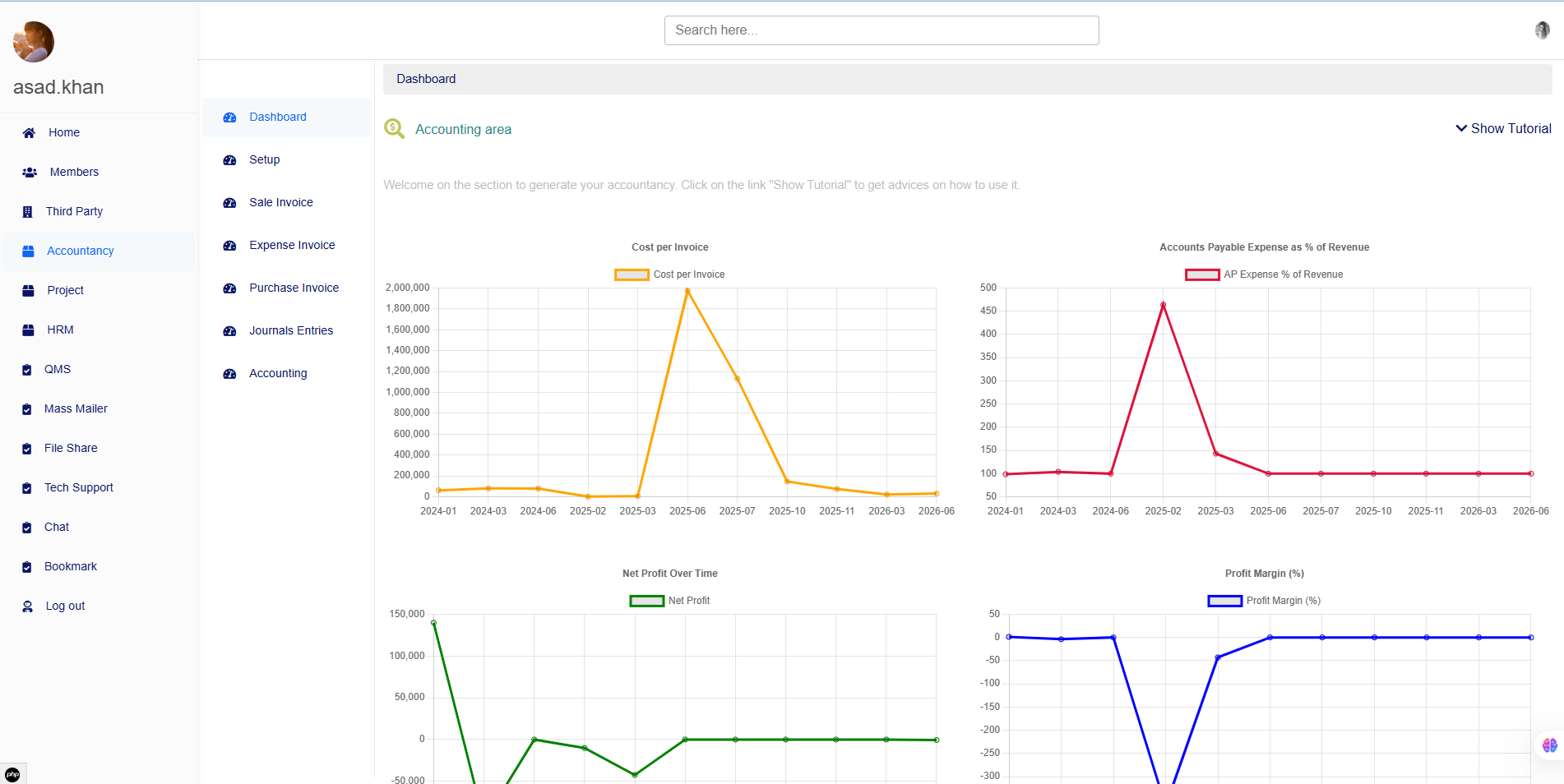Screen dimensions: 1564x784
Task: Click the Dashboard gauge icon in submenu
Action: coord(229,118)
